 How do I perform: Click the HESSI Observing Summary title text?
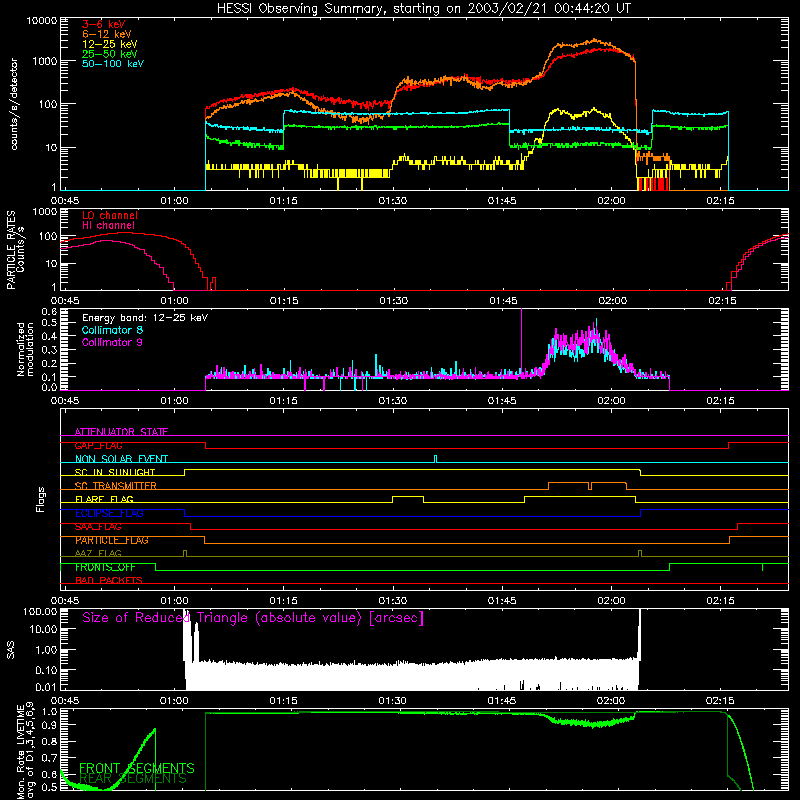[x=423, y=9]
